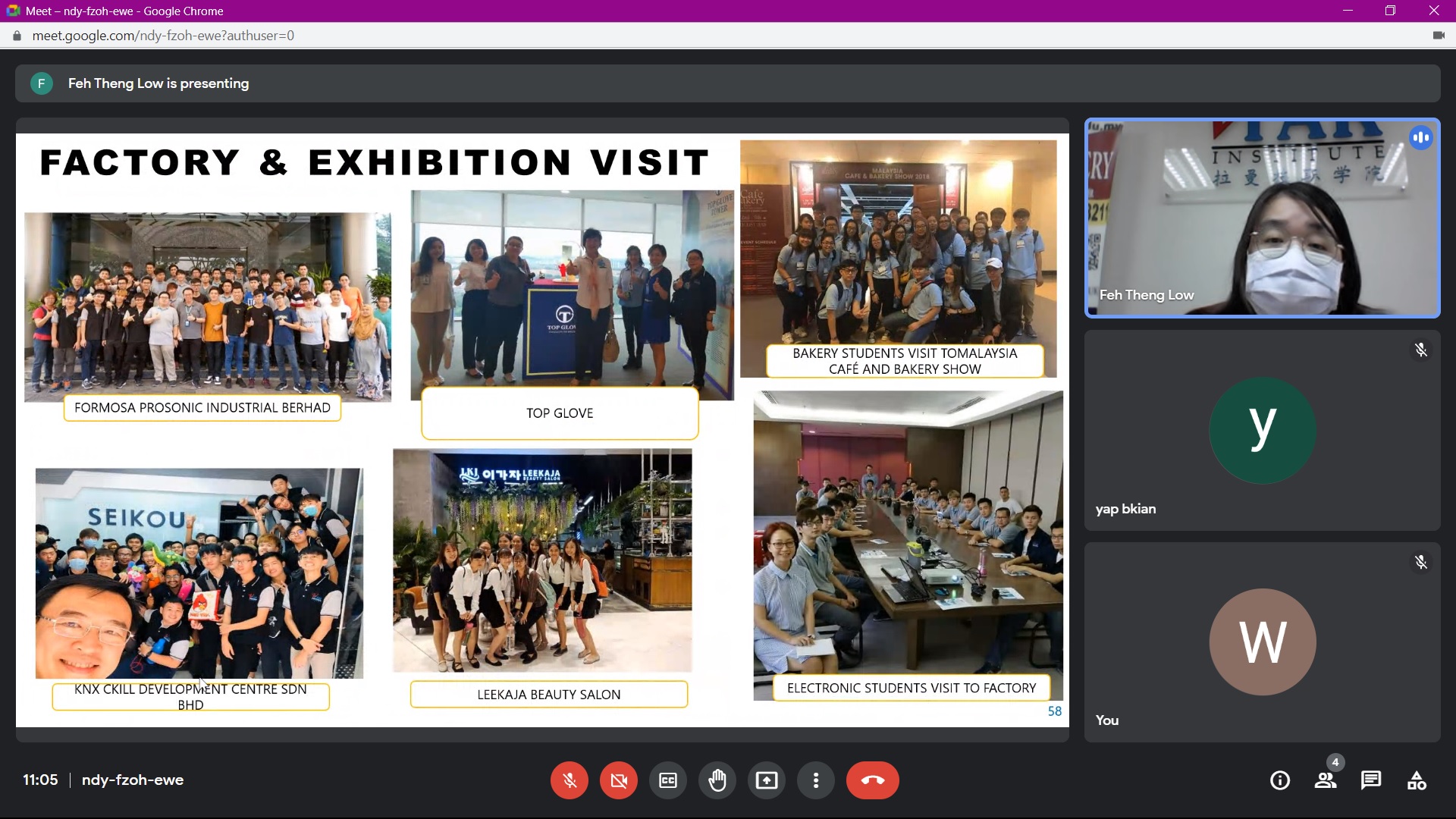Click the speaking indicator on Feh Theng Low's tile

point(1421,138)
